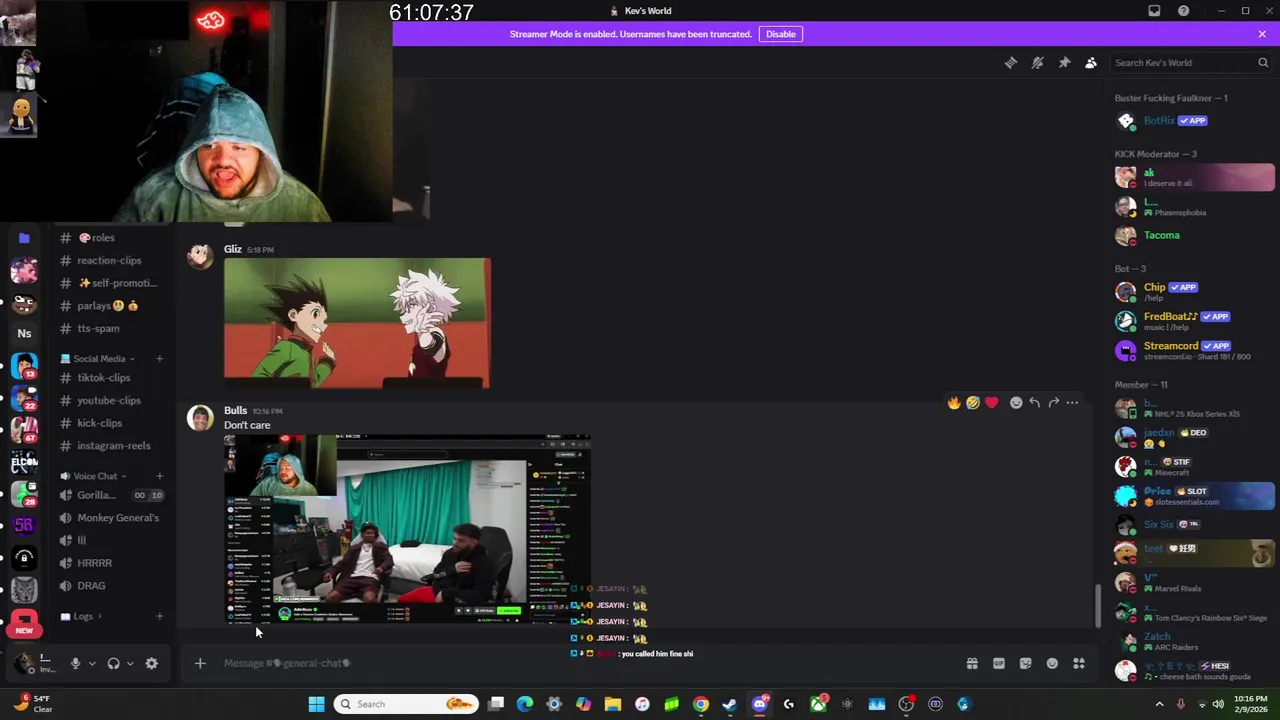Forward Bulls message

(1053, 402)
